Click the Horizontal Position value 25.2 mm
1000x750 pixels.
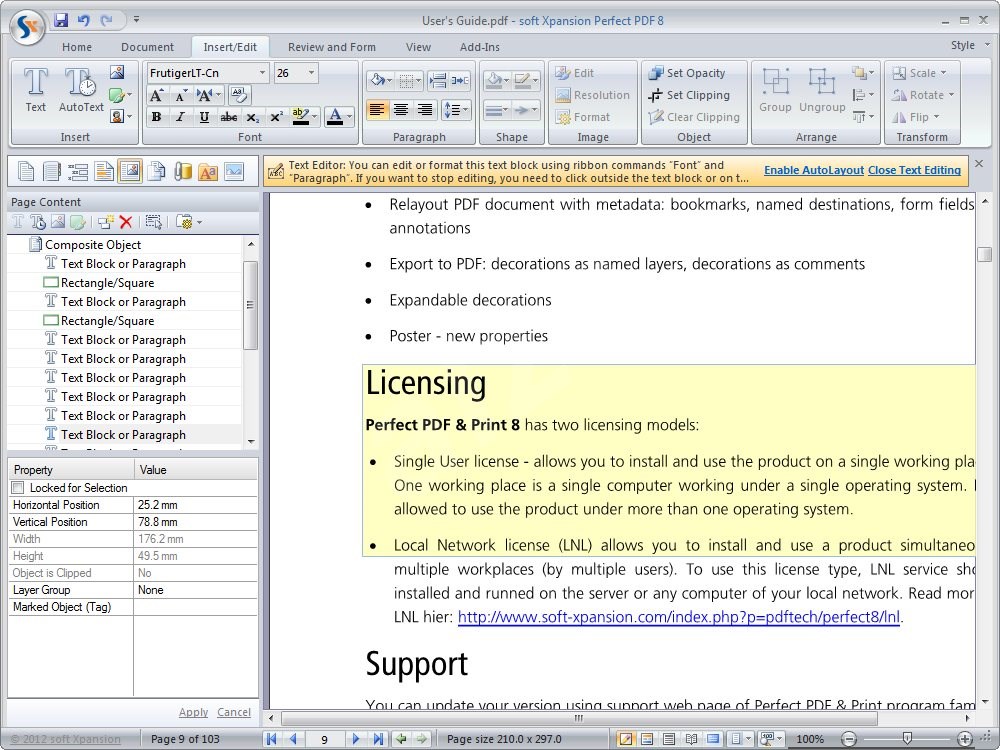coord(195,505)
